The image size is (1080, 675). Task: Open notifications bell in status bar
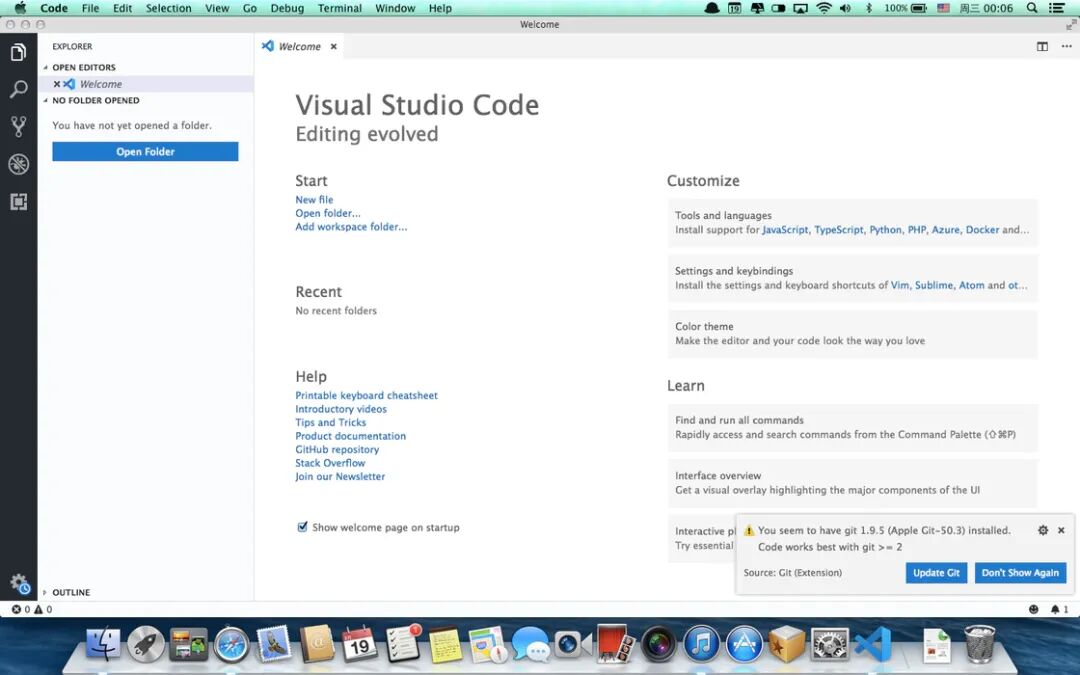pyautogui.click(x=1059, y=610)
